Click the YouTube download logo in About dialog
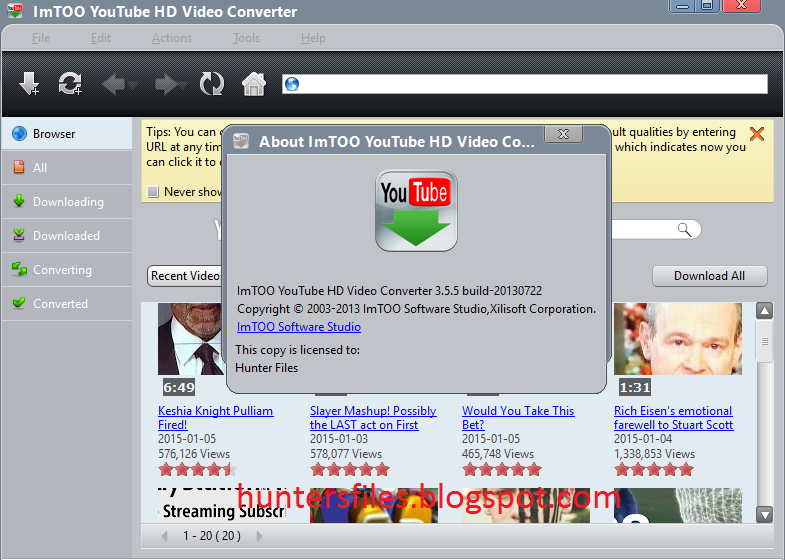 [416, 211]
